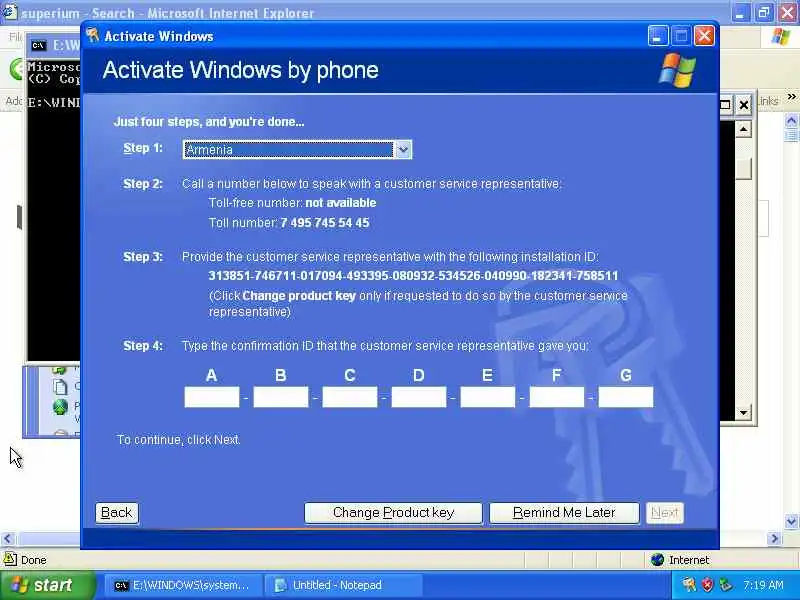This screenshot has width=800, height=600.
Task: Go Back in the activation wizard
Action: point(116,513)
